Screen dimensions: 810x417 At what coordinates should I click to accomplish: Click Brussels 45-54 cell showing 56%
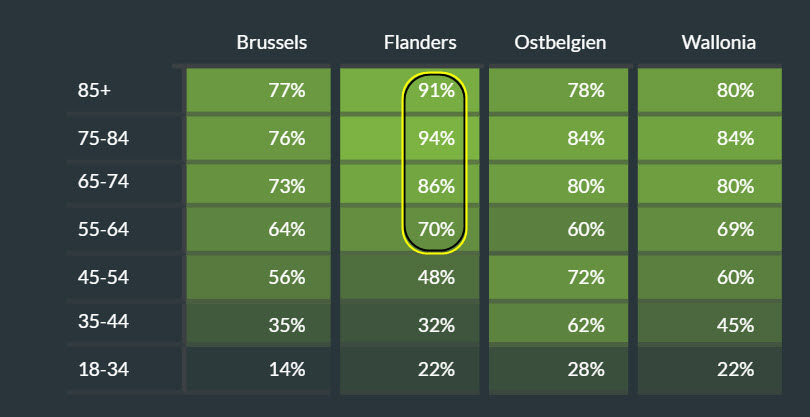[286, 277]
